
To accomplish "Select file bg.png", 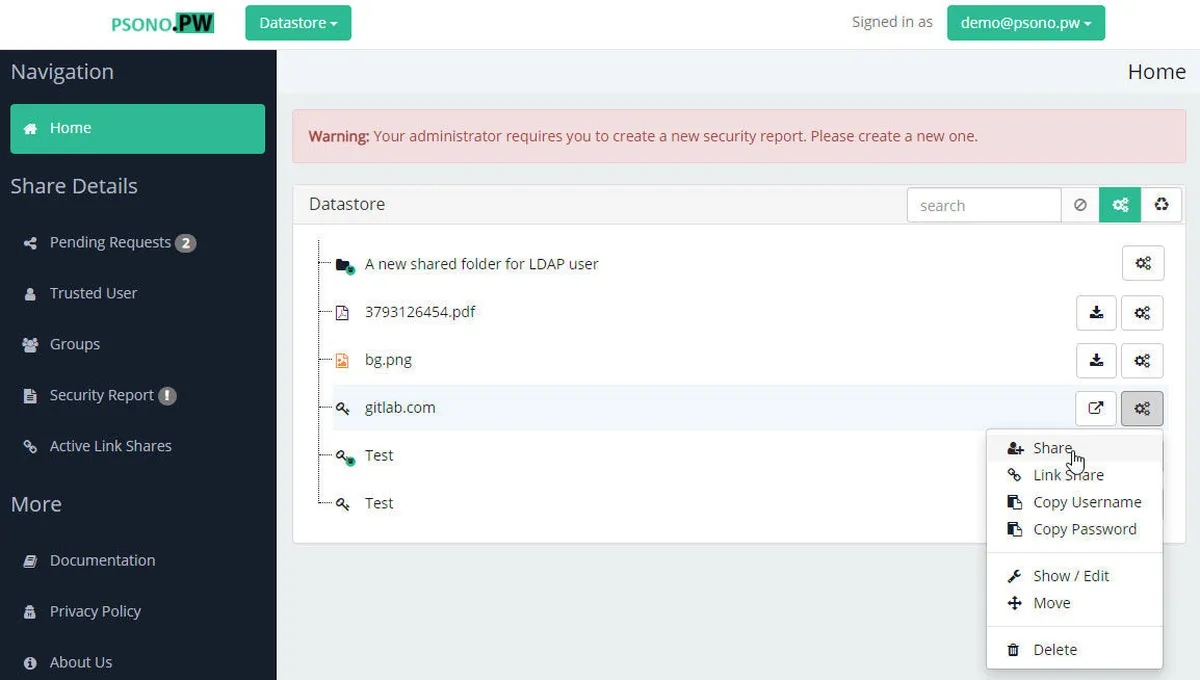I will (x=388, y=360).
